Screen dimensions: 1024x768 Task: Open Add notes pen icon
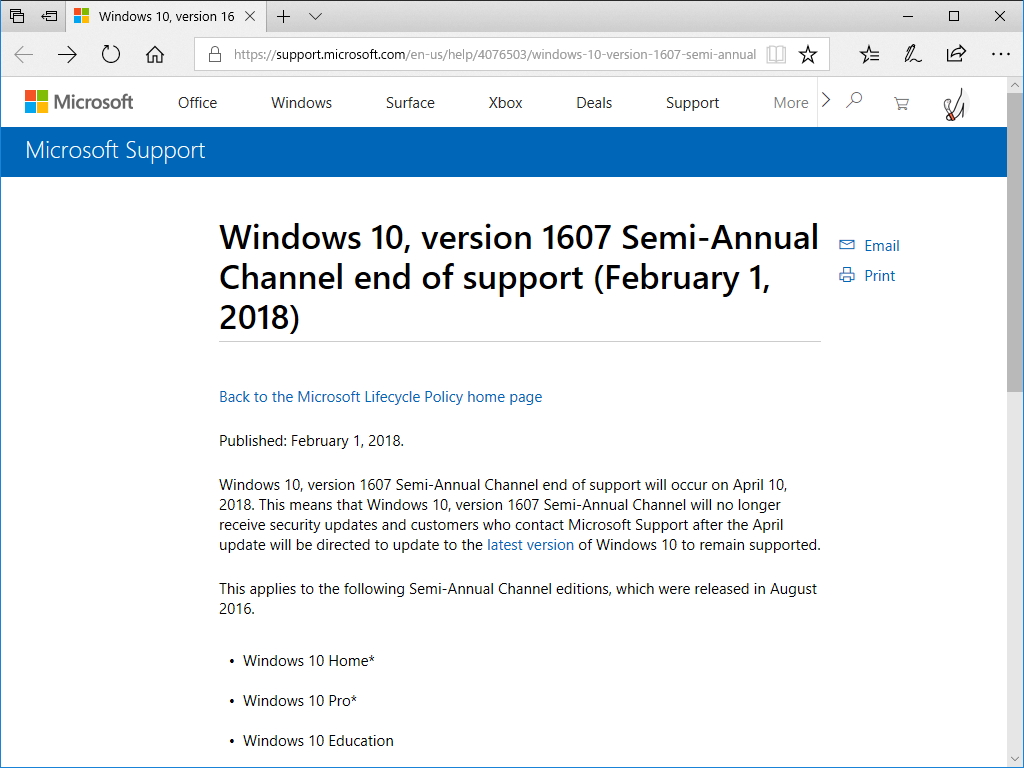(912, 55)
